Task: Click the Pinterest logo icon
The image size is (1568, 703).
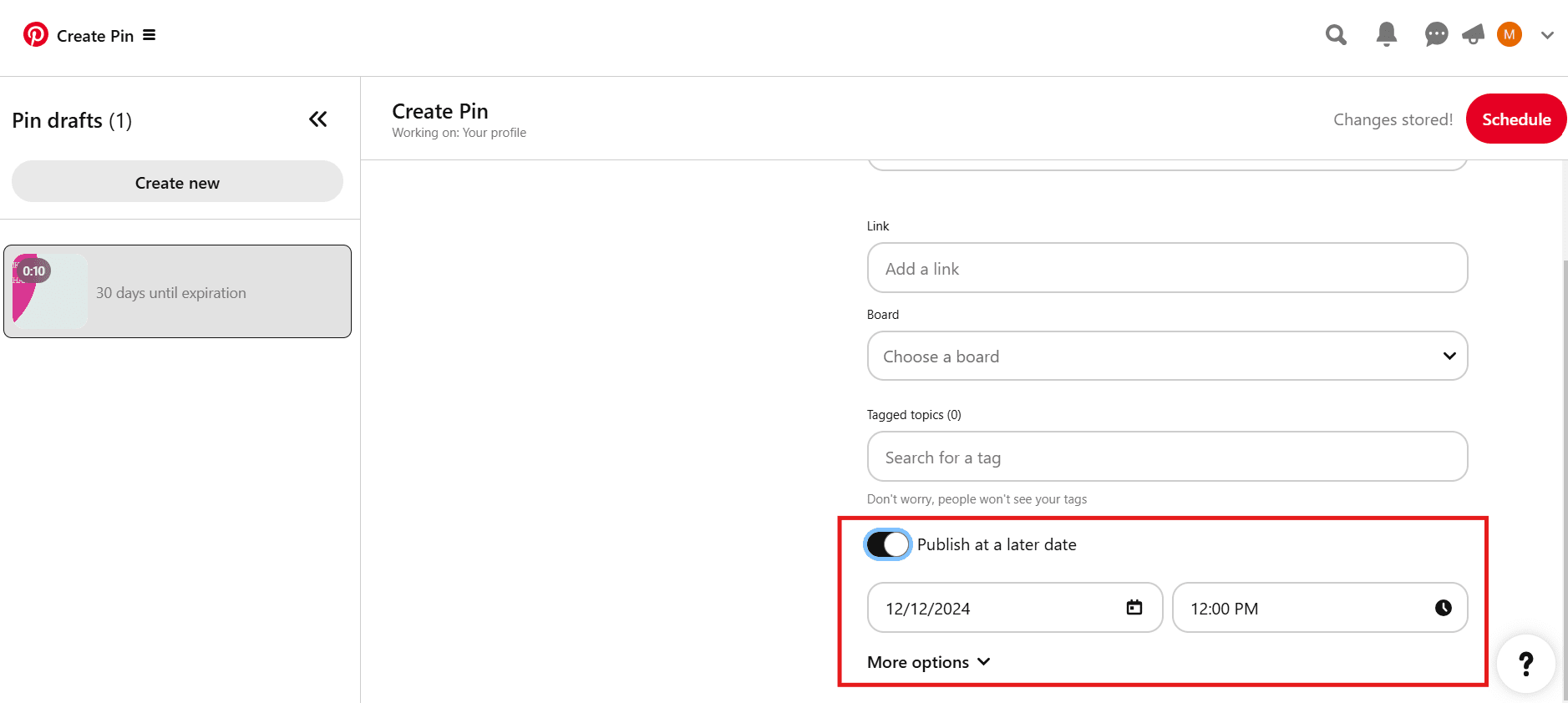Action: tap(35, 35)
